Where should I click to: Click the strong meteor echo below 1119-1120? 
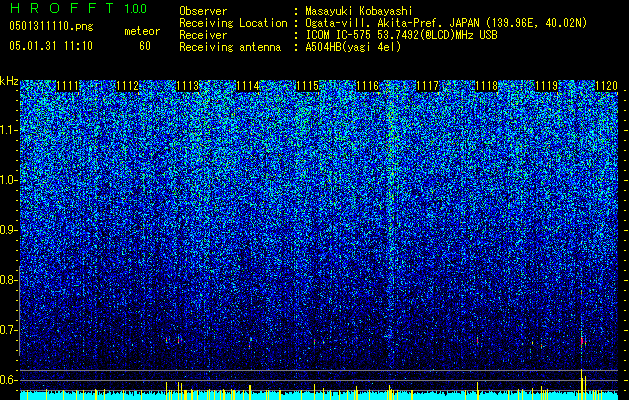tap(582, 341)
